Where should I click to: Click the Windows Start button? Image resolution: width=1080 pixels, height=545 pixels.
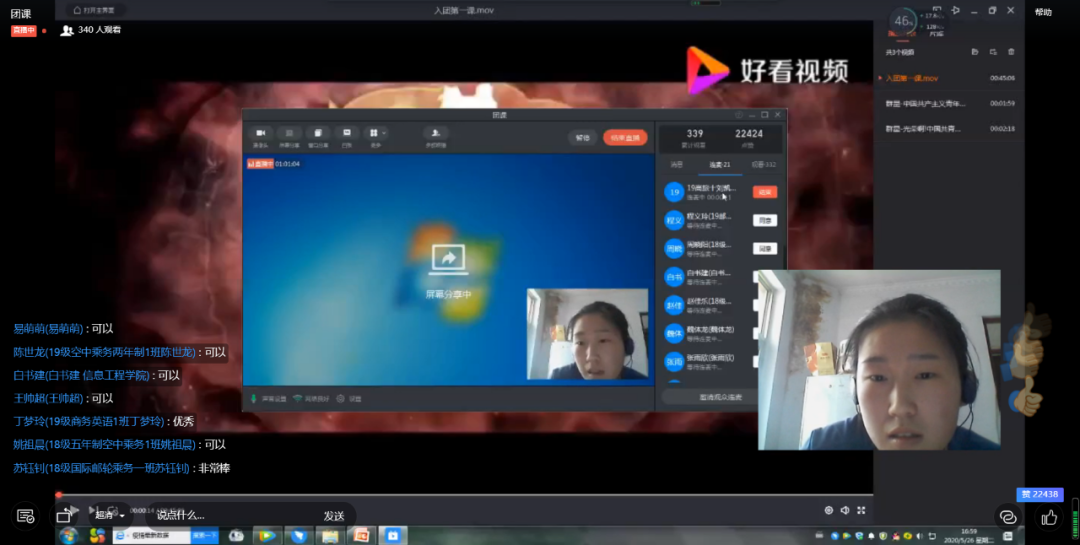[x=69, y=536]
